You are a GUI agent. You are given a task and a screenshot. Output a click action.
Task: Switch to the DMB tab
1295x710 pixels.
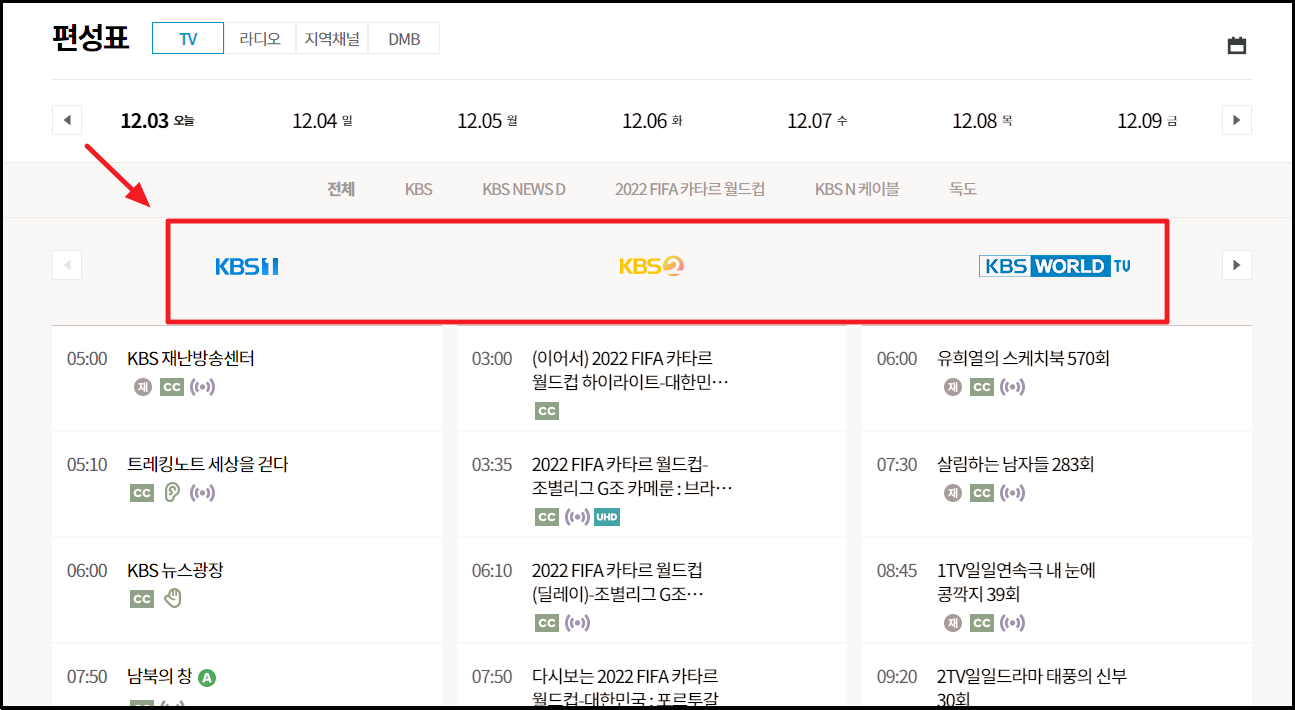(x=404, y=39)
